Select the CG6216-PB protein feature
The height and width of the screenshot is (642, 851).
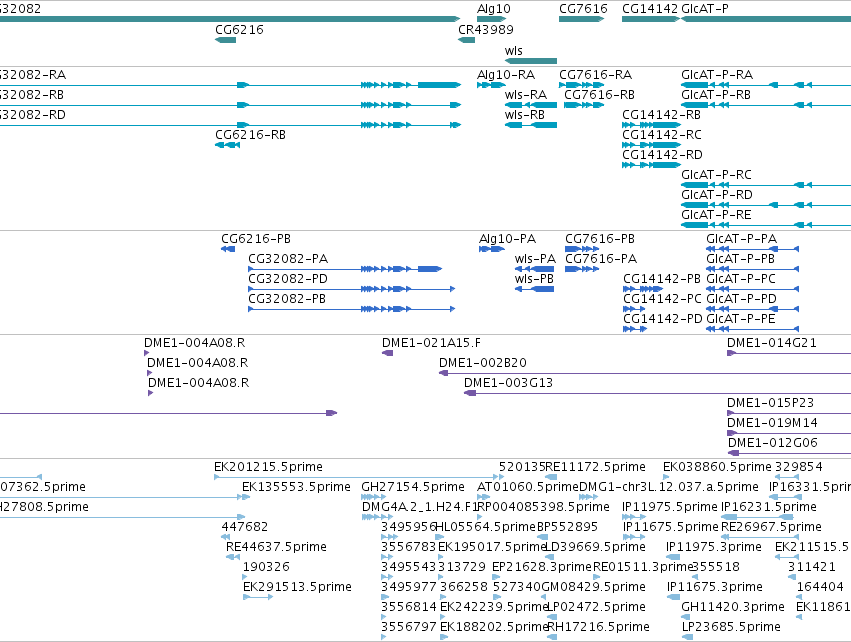tap(228, 249)
